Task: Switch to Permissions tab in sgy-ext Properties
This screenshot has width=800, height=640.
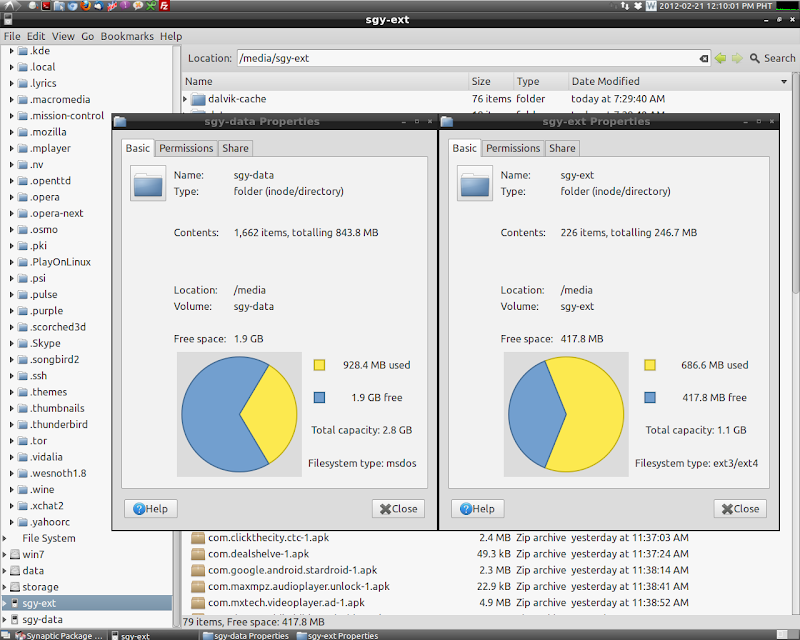Action: (x=513, y=148)
